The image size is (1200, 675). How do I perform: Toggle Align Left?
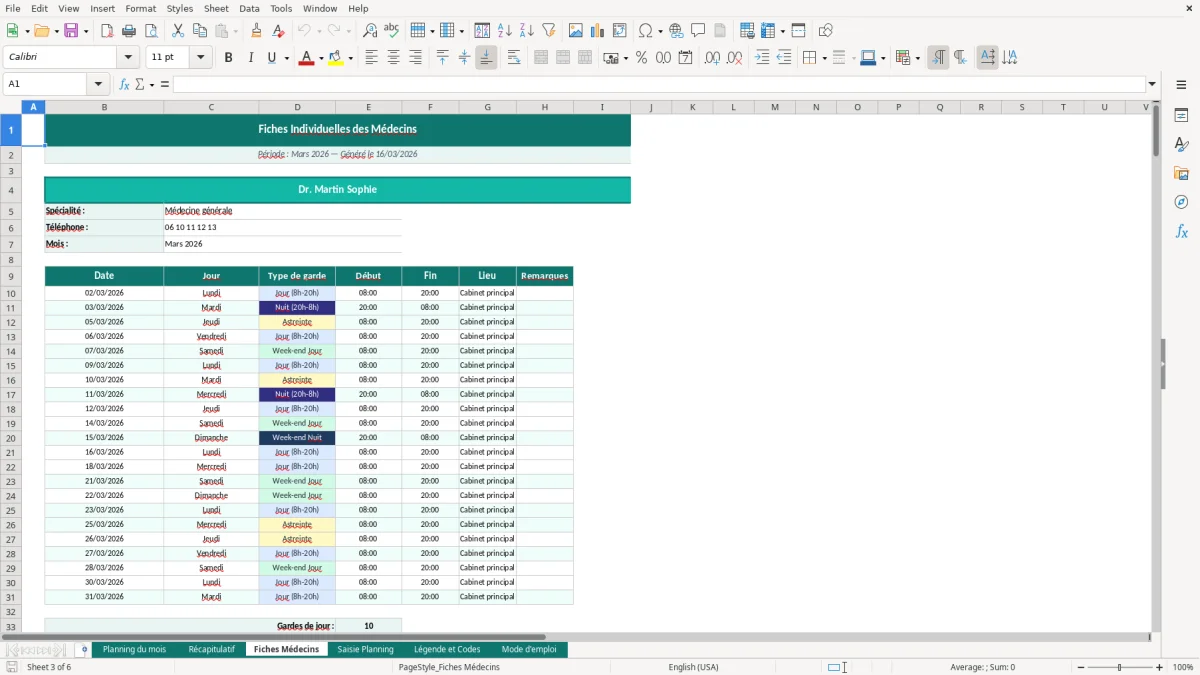pos(371,58)
